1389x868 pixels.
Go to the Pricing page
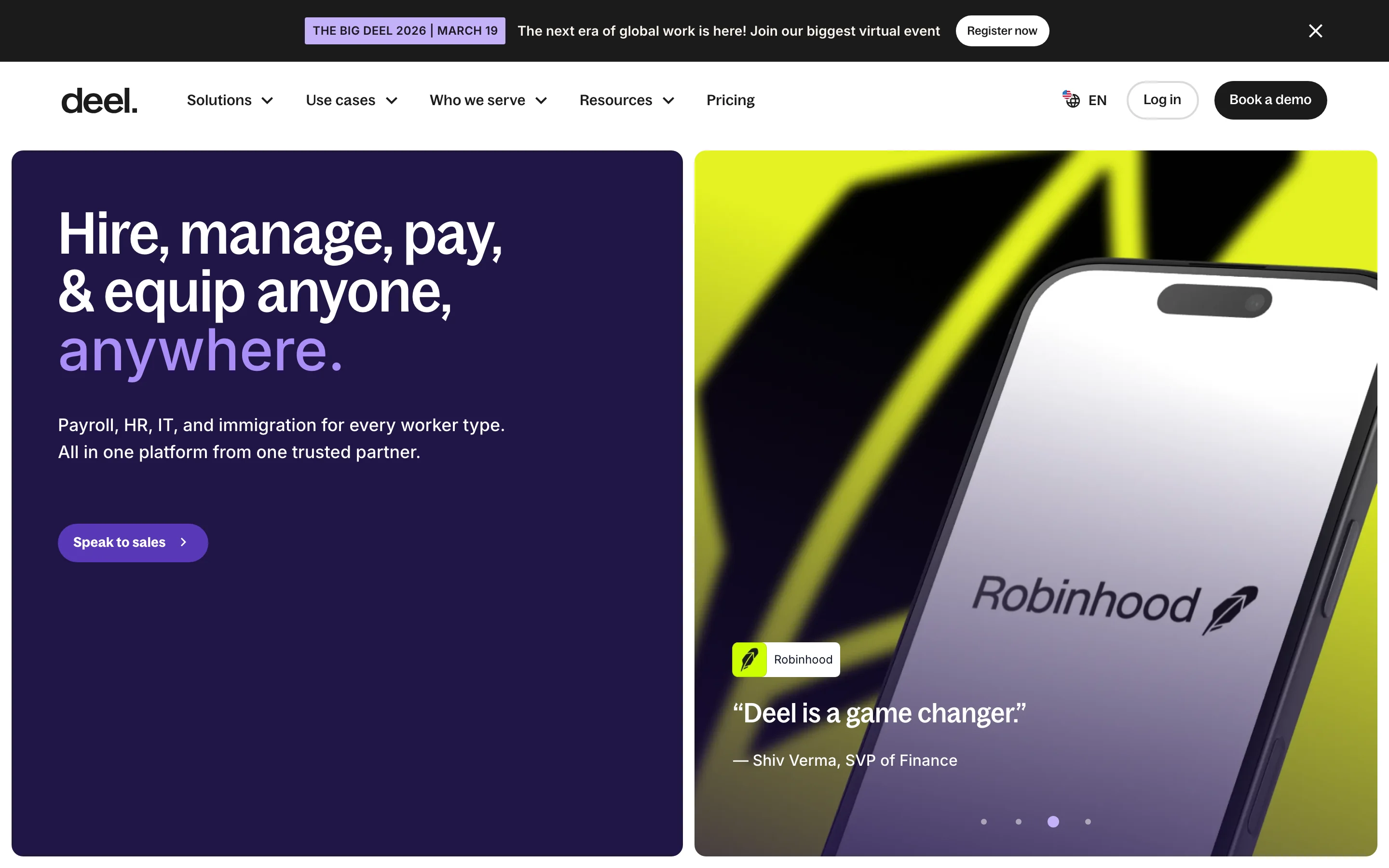pos(730,100)
